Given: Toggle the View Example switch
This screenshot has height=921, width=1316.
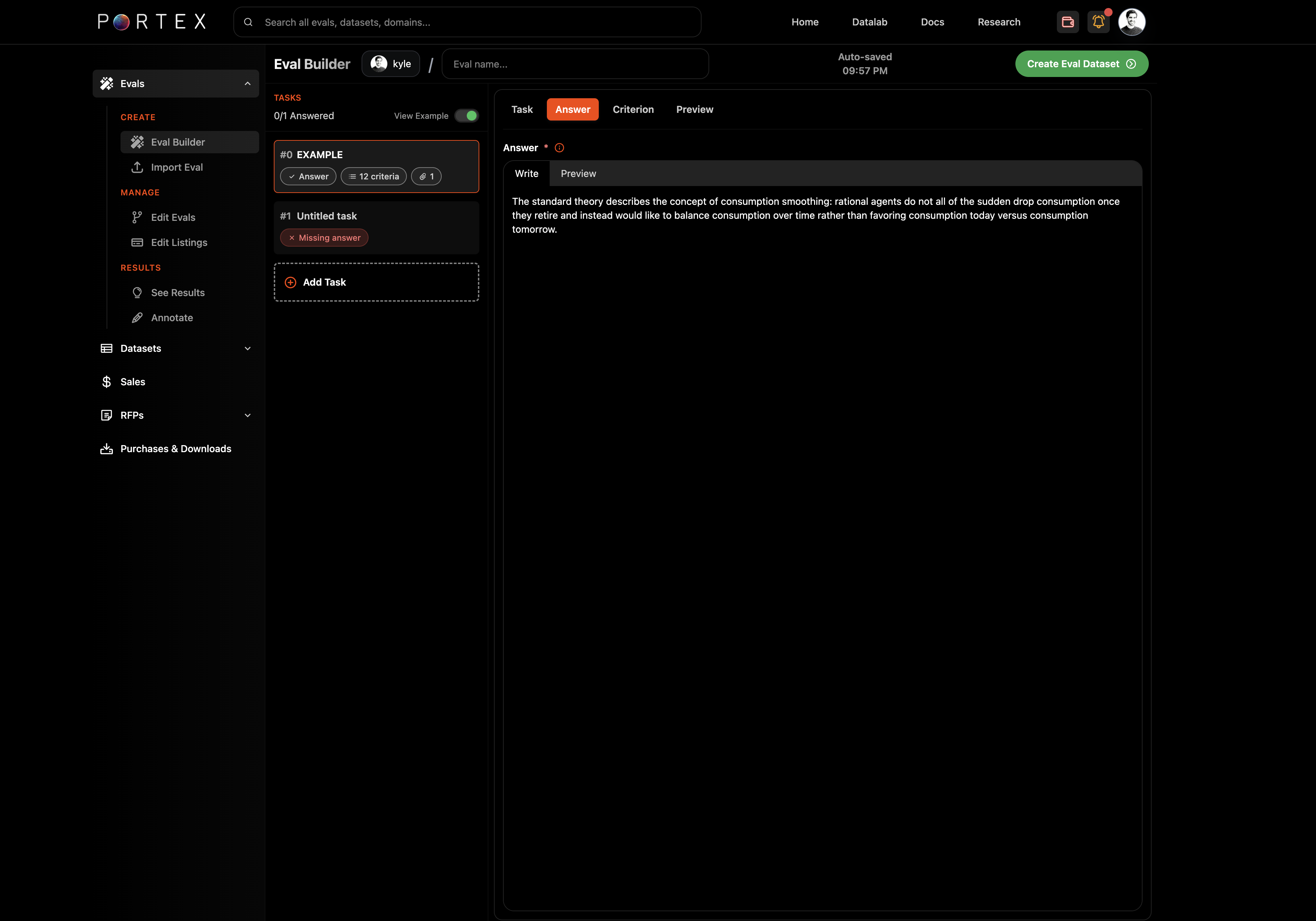Looking at the screenshot, I should 466,116.
